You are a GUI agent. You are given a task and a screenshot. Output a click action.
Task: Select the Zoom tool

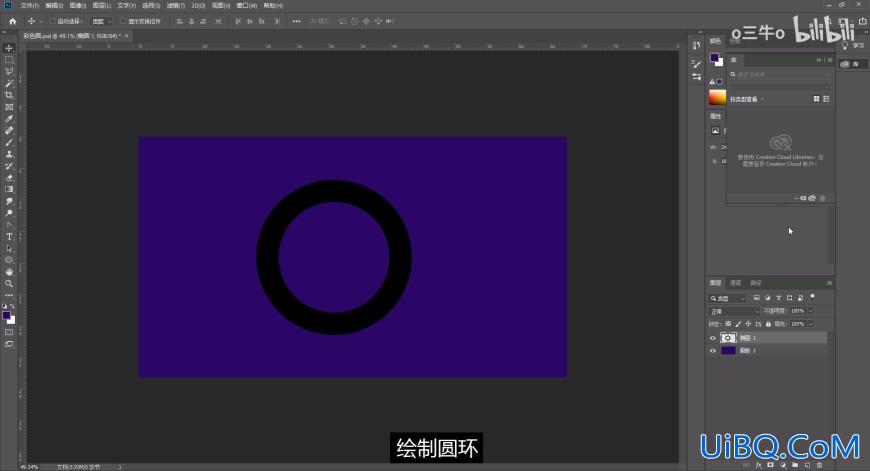[9, 283]
